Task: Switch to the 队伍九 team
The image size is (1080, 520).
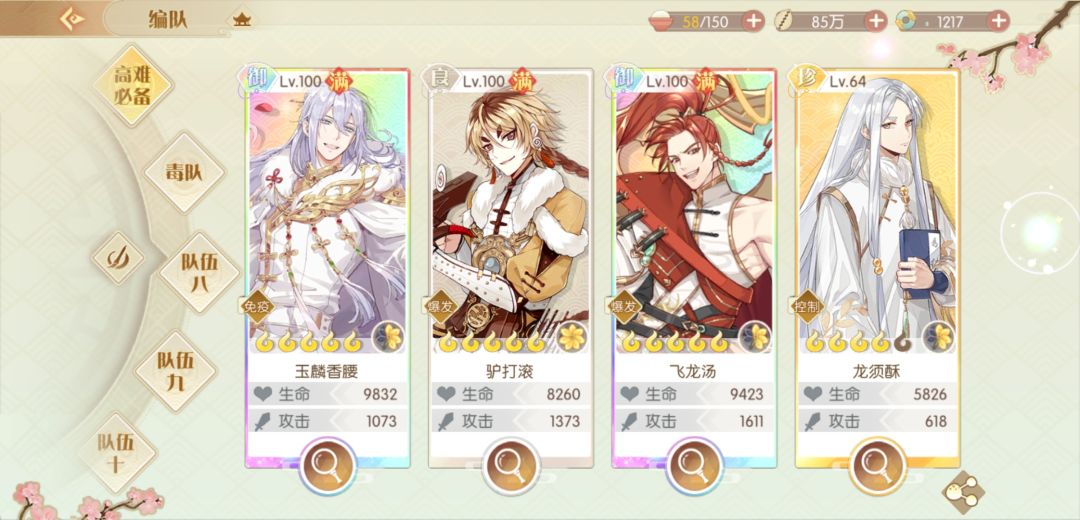Action: (175, 371)
